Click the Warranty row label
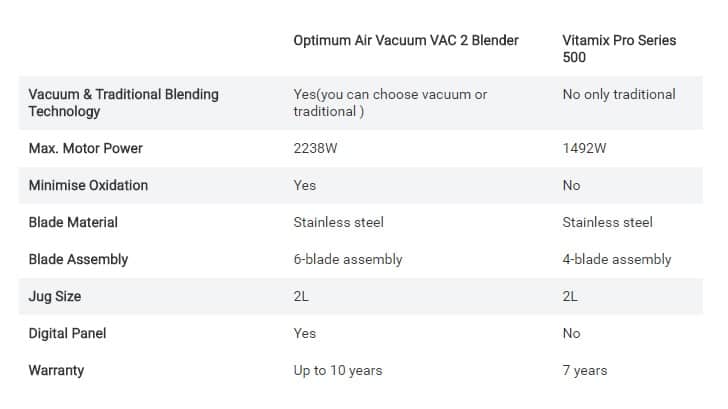The width and height of the screenshot is (728, 409). coord(56,370)
